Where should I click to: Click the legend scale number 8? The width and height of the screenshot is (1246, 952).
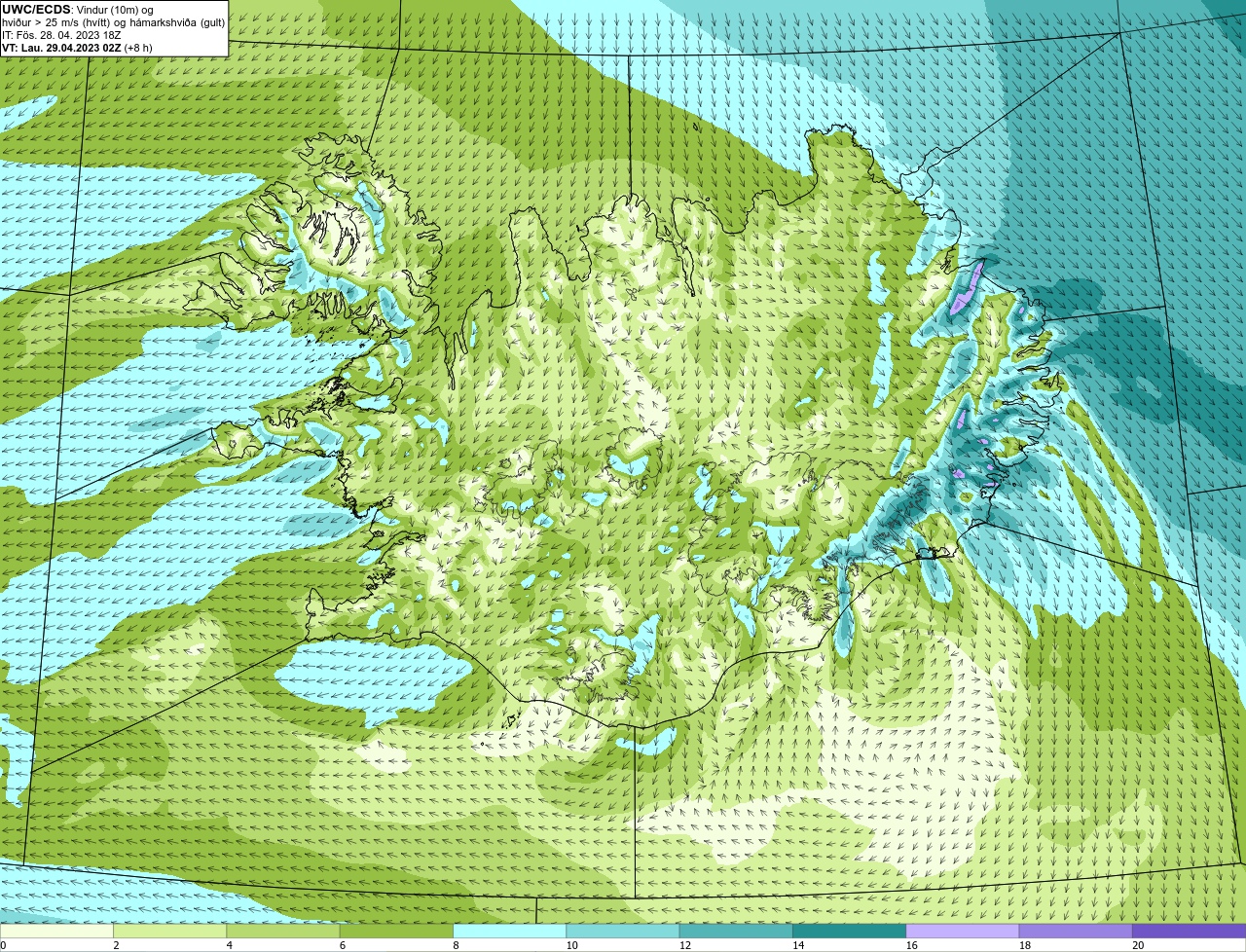coord(456,945)
